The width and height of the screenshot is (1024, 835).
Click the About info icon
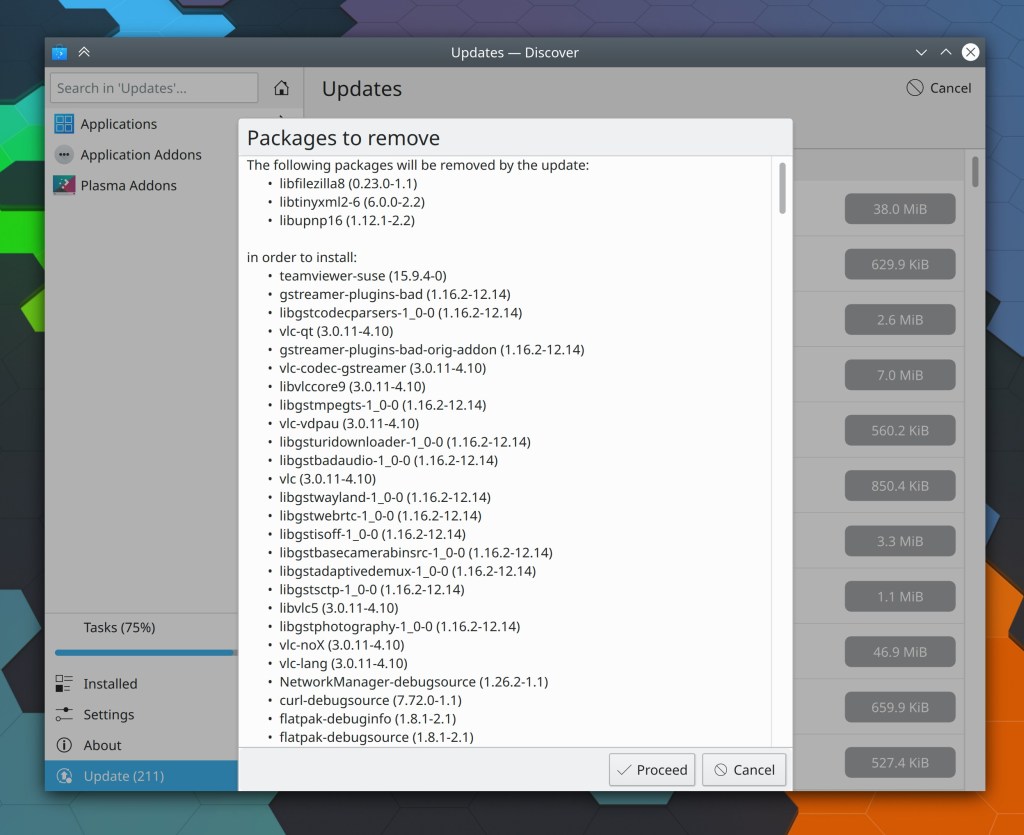click(x=64, y=745)
